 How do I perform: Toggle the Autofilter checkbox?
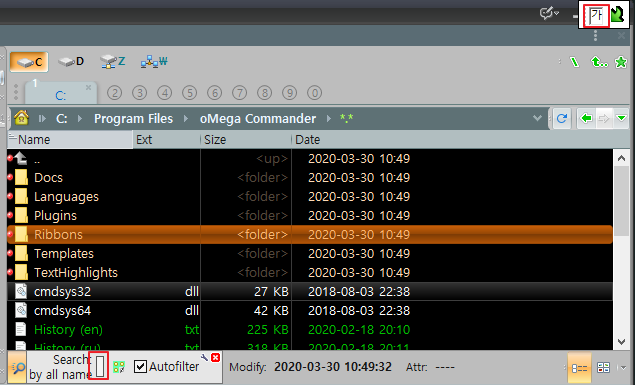click(x=141, y=367)
